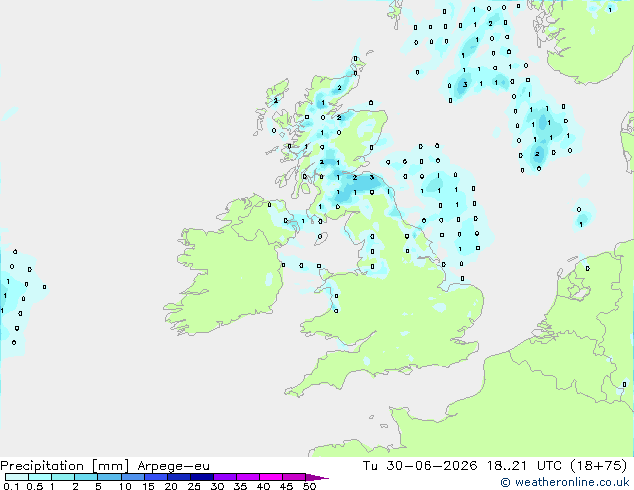This screenshot has width=634, height=490.
Task: Click the 2 value on Isle of Lewis
Action: pos(276,101)
